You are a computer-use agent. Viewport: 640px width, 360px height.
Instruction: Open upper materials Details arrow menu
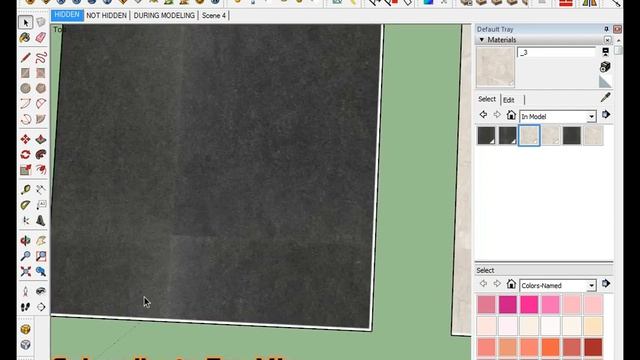[606, 115]
